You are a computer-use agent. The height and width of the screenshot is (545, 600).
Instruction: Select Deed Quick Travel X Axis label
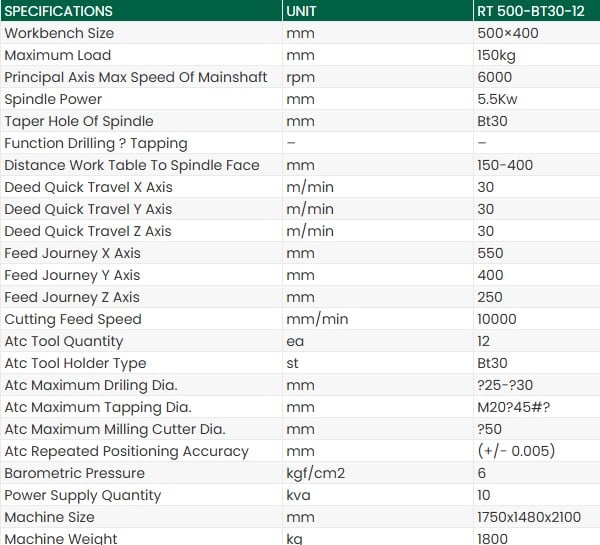88,188
